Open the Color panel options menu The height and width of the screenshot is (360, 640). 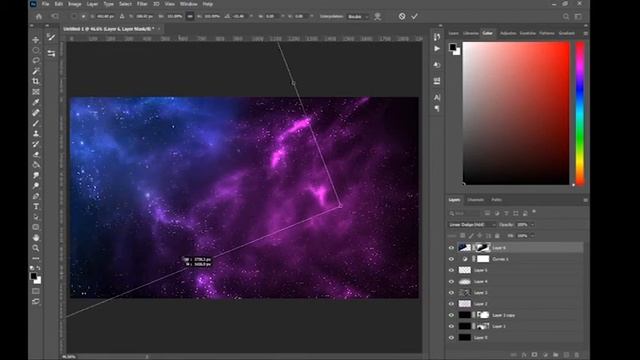click(x=585, y=33)
